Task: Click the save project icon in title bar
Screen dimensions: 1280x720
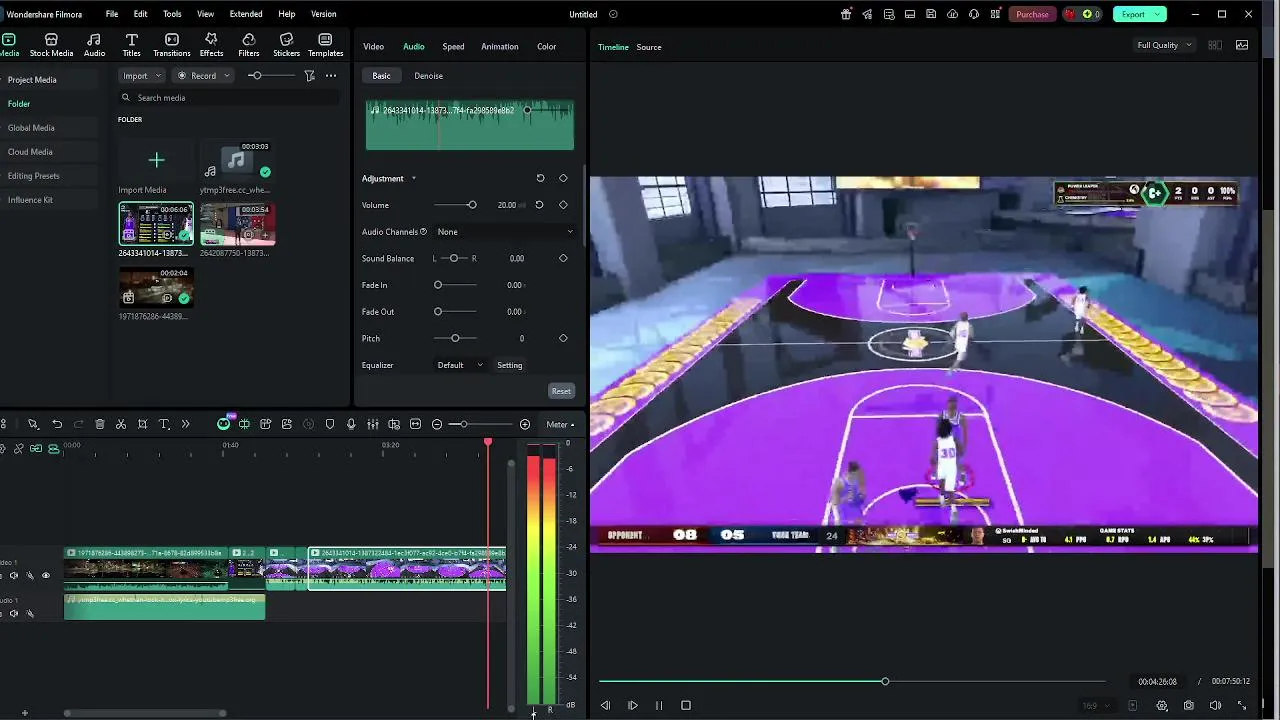Action: point(931,14)
